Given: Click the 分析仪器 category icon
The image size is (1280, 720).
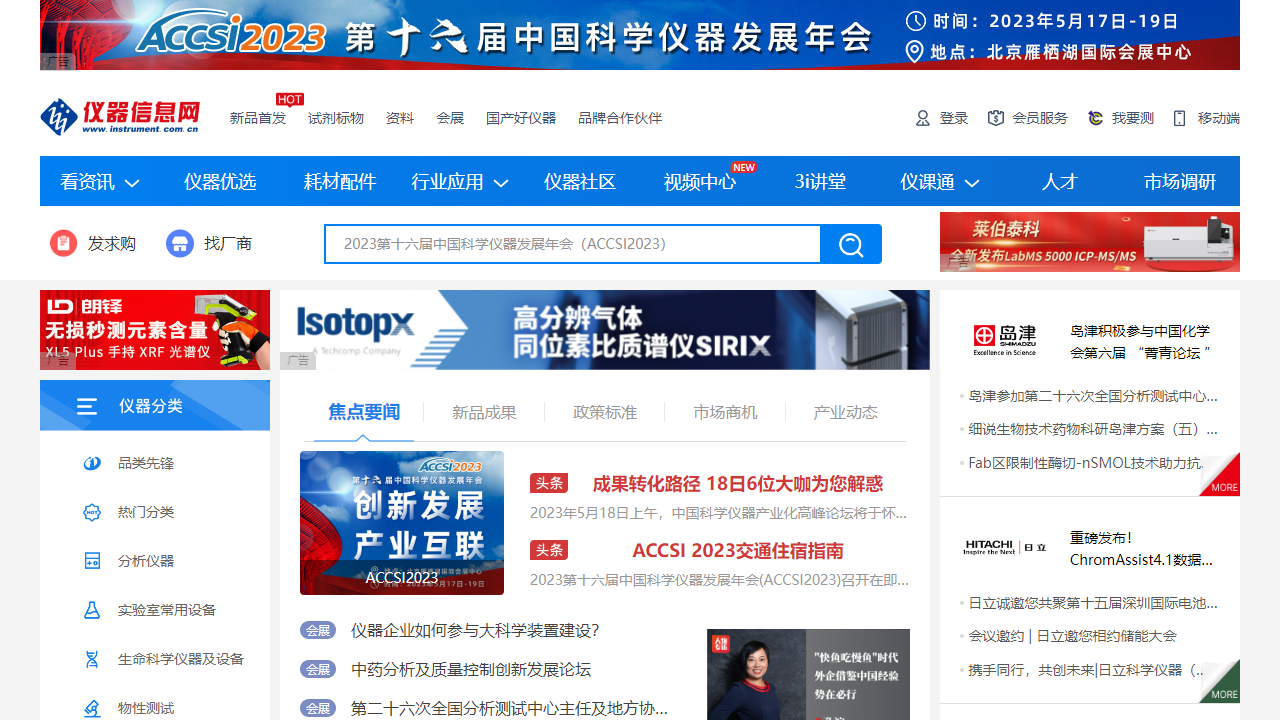Looking at the screenshot, I should coord(92,561).
